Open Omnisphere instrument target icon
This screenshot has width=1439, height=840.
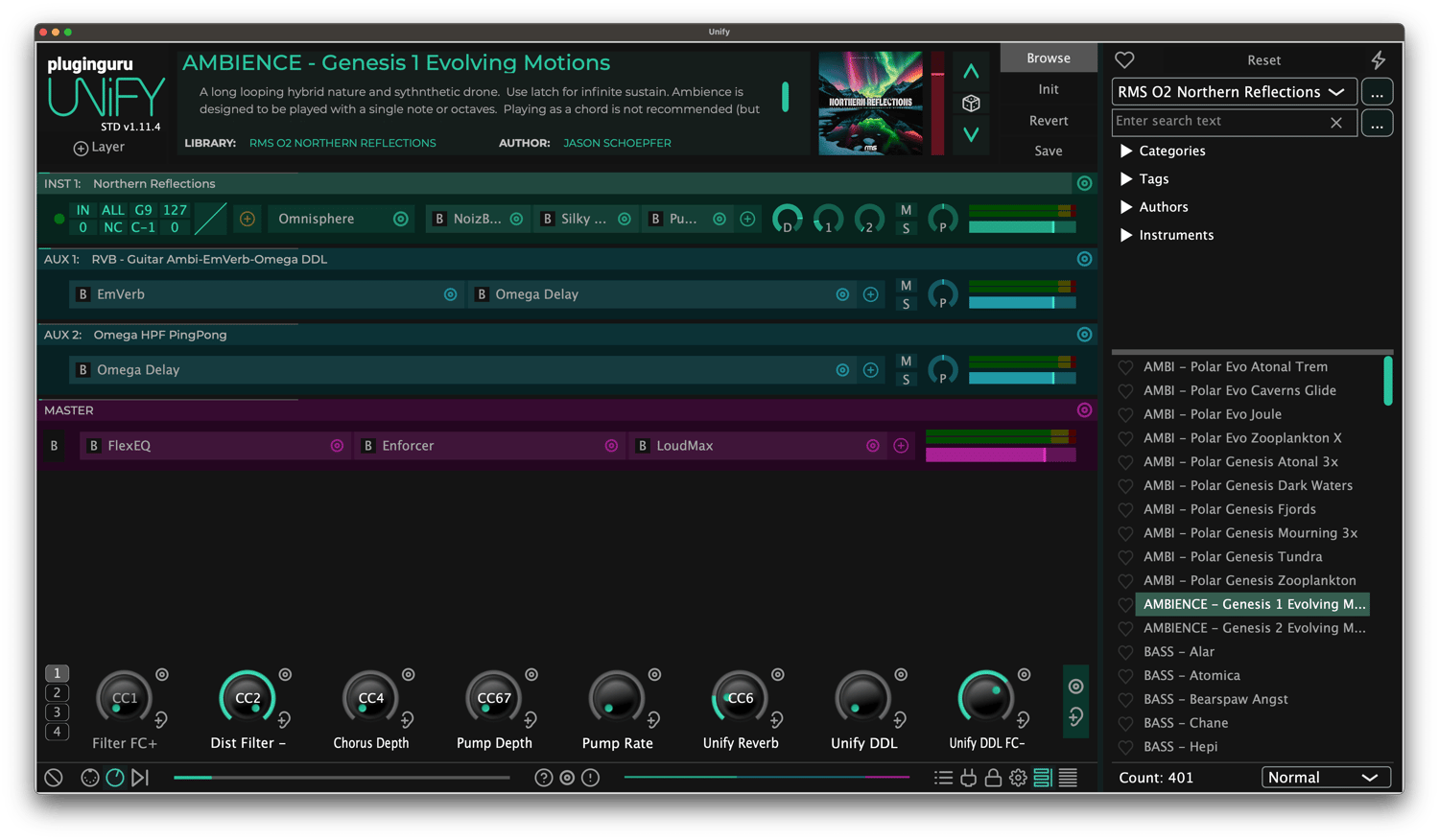pyautogui.click(x=401, y=220)
